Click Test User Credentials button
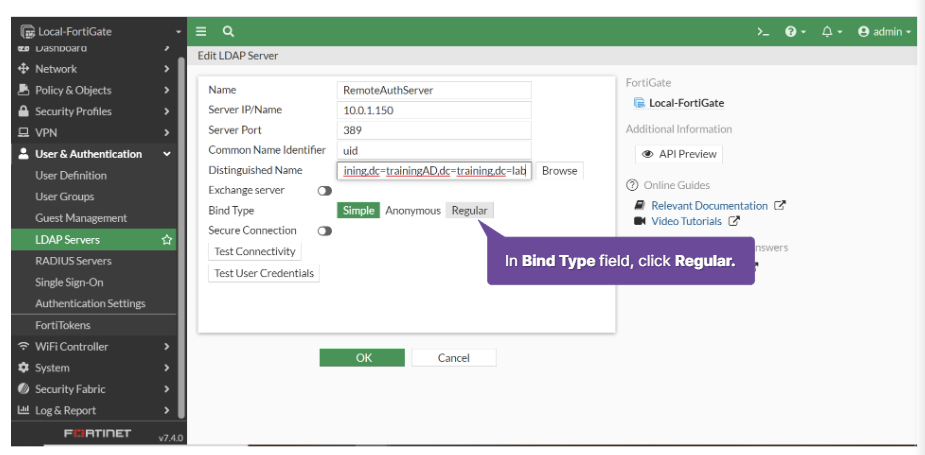The width and height of the screenshot is (925, 455). [x=264, y=273]
